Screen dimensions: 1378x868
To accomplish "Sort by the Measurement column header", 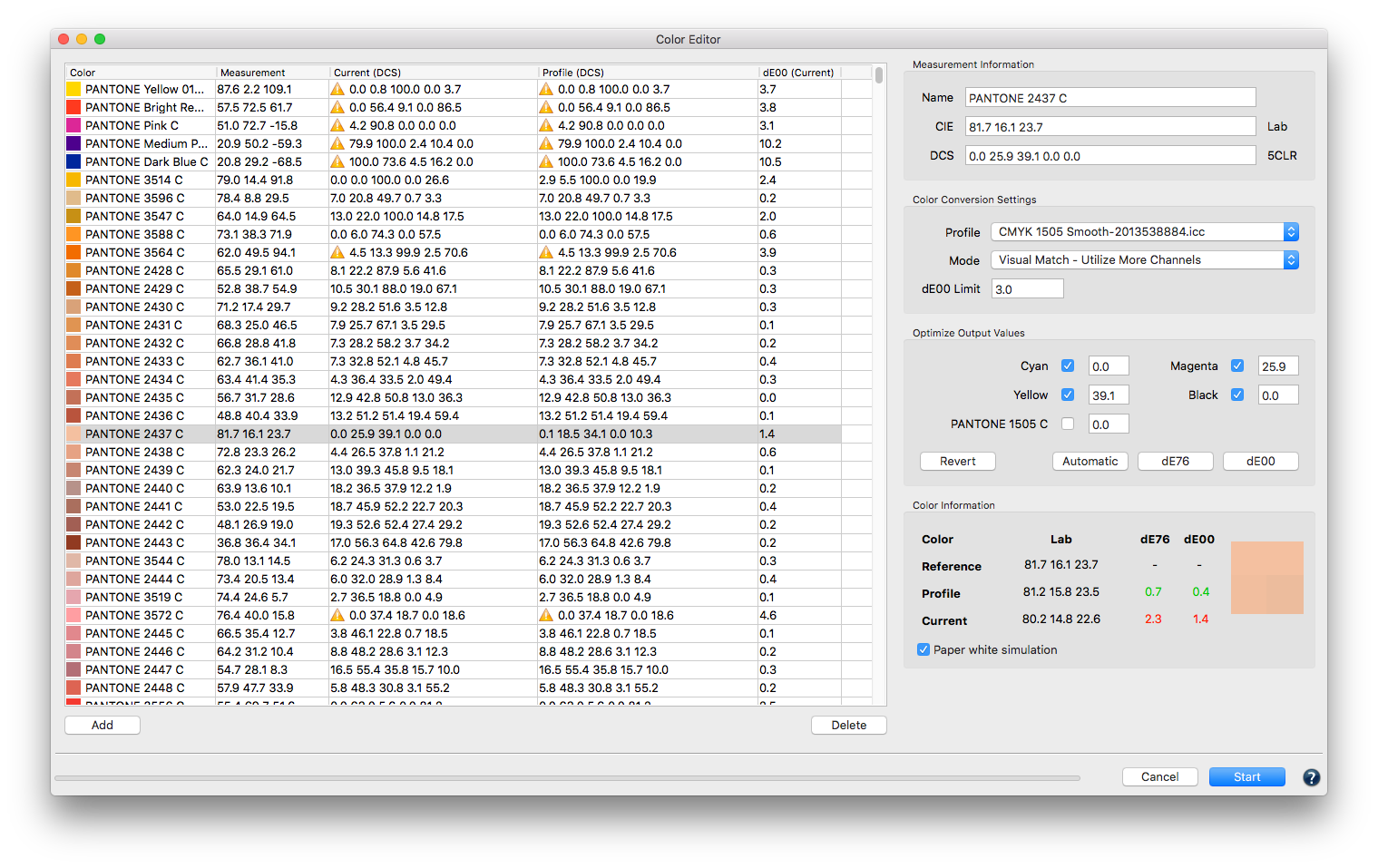I will (273, 73).
